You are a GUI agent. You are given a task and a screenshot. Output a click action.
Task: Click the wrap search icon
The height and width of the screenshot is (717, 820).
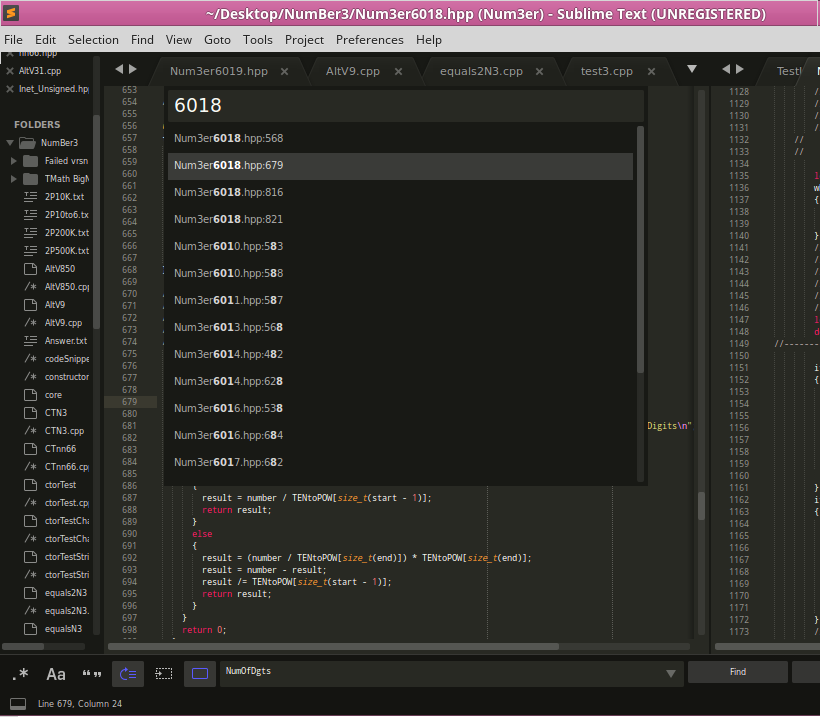(x=128, y=673)
